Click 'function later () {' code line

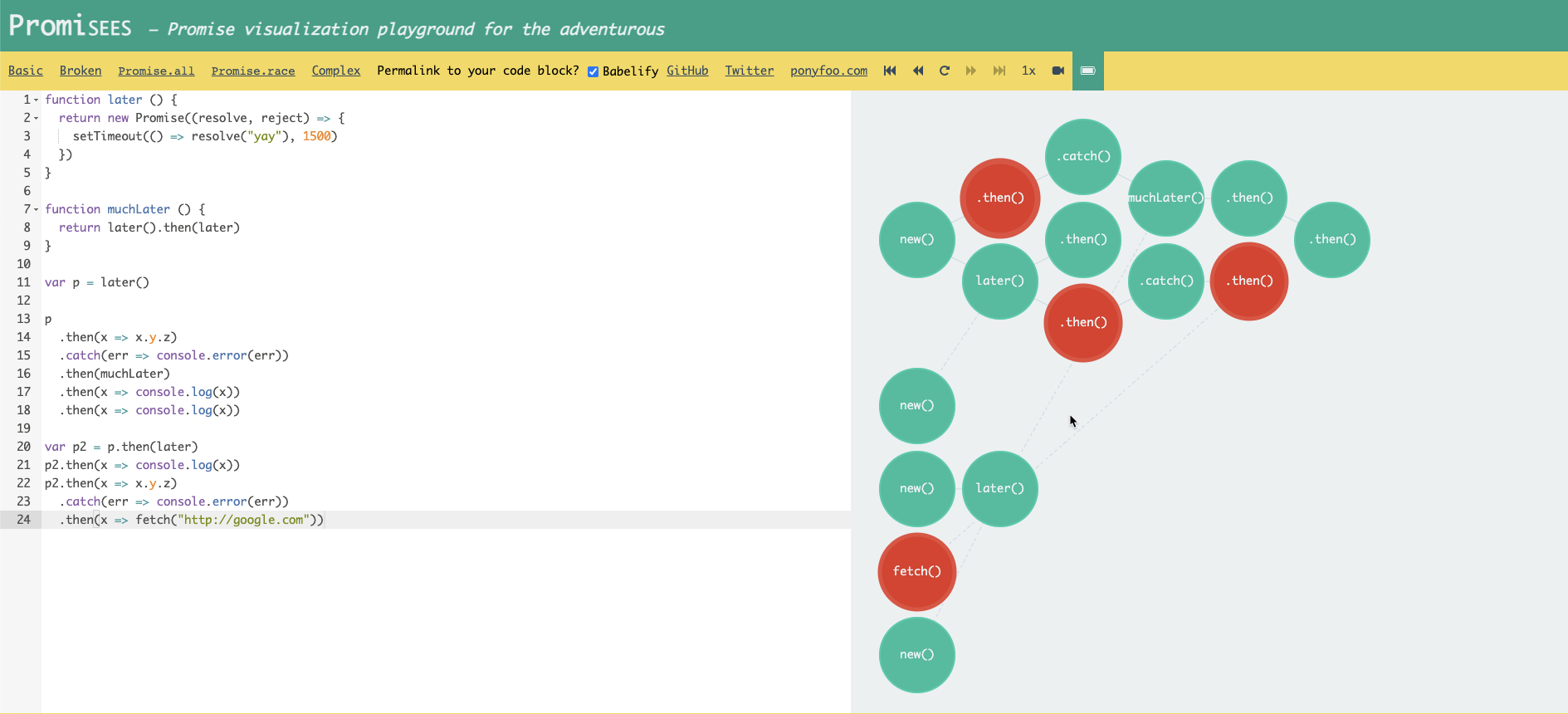tap(111, 100)
